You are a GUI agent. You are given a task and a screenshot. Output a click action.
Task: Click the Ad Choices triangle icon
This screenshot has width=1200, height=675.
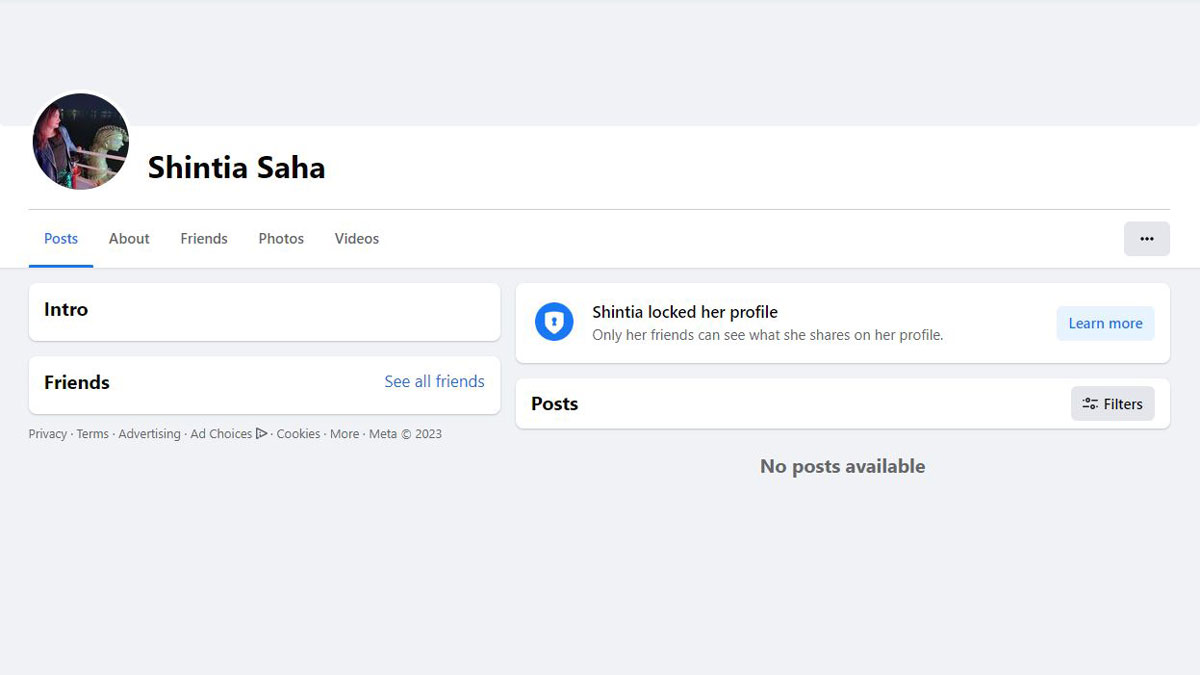pos(262,433)
